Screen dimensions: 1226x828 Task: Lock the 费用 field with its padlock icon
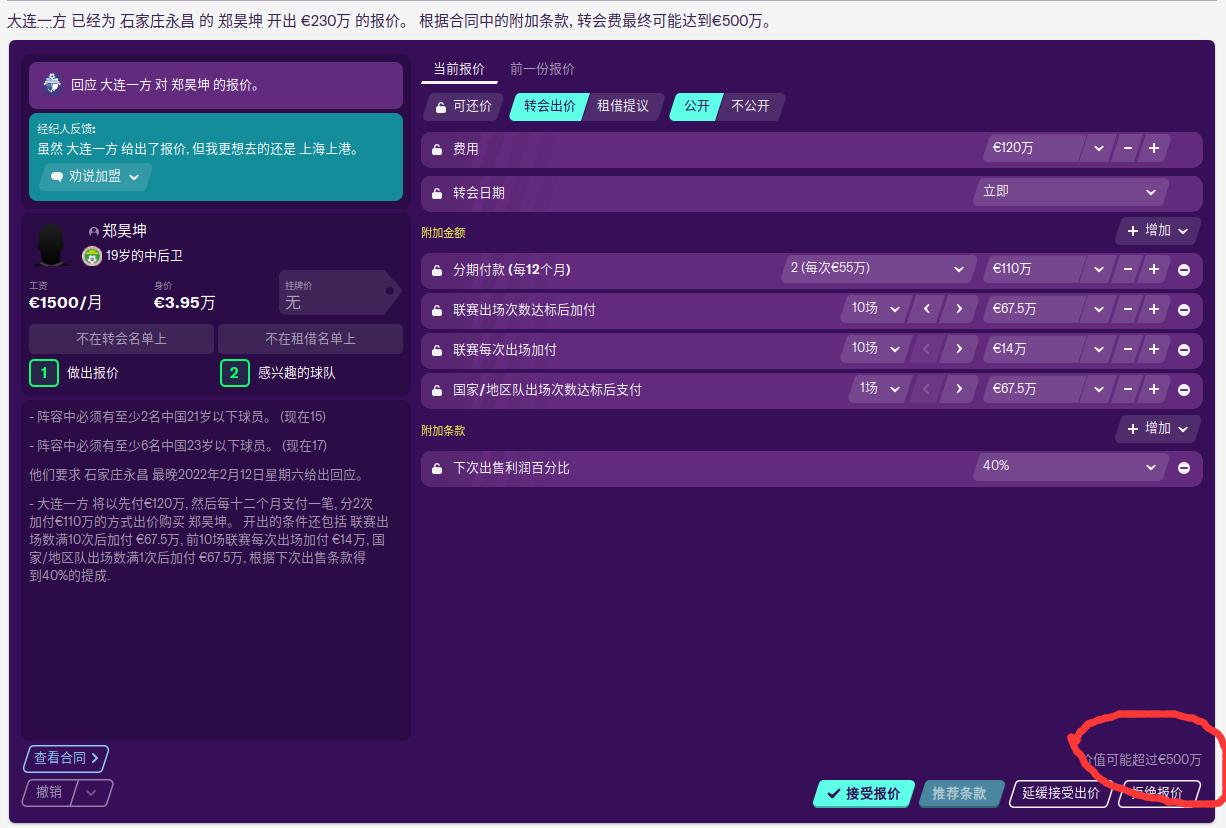436,148
